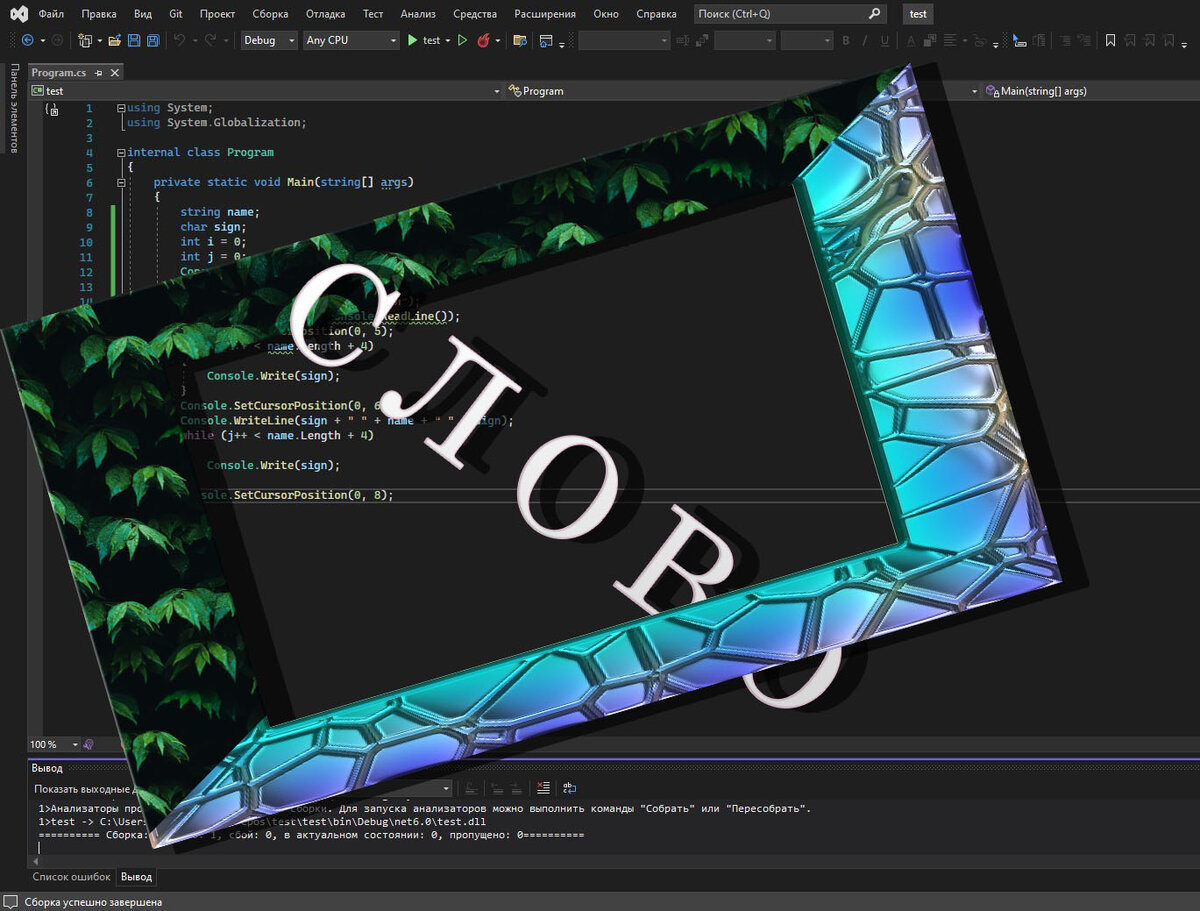1200x911 pixels.
Task: Click the Сборка успешно завершена status text
Action: coord(94,902)
